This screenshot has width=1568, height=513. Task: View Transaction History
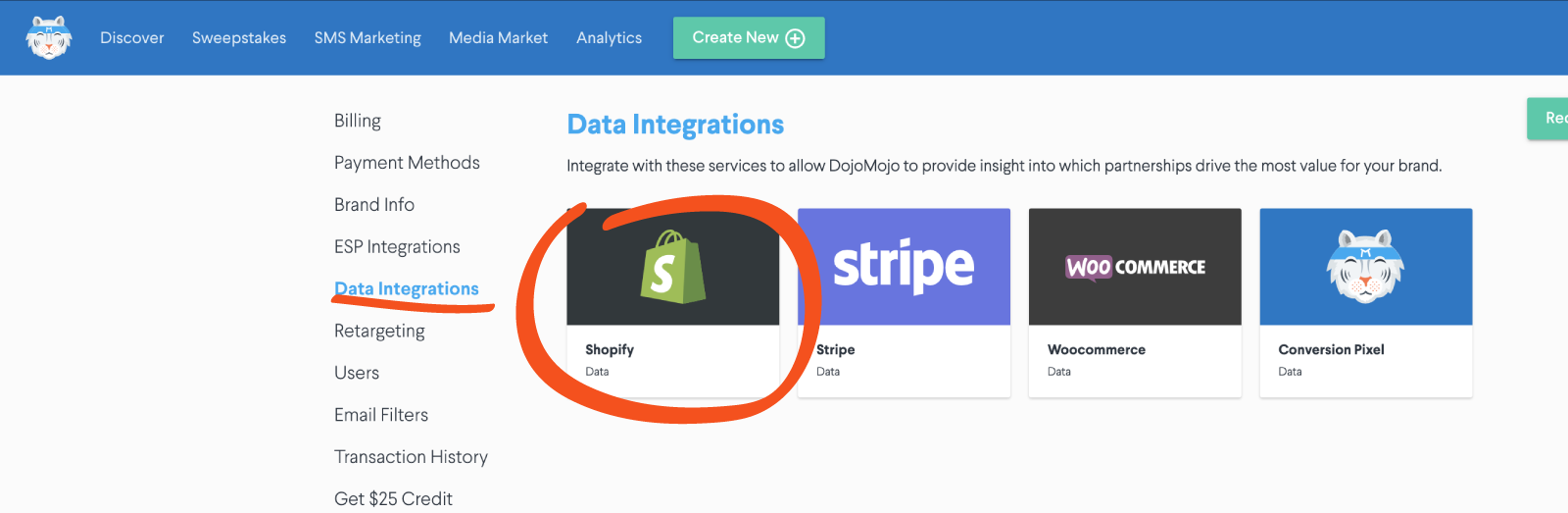click(x=411, y=457)
